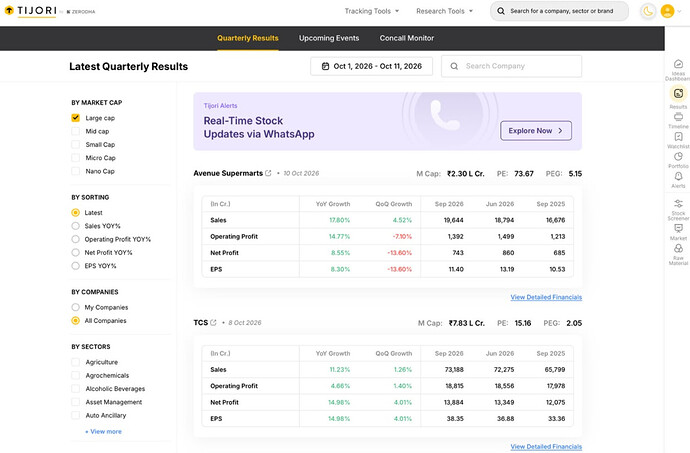This screenshot has width=690, height=453.
Task: Click the WhatsApp alerts banner heading
Action: tap(259, 127)
